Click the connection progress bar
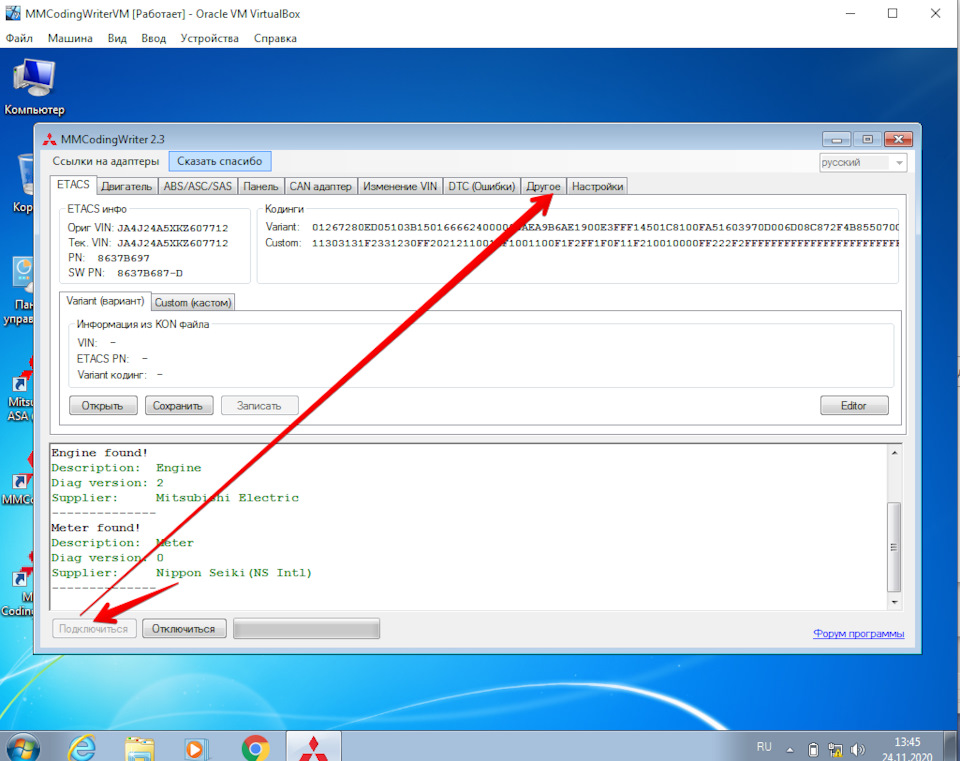Screen dimensions: 960x761 click(307, 629)
